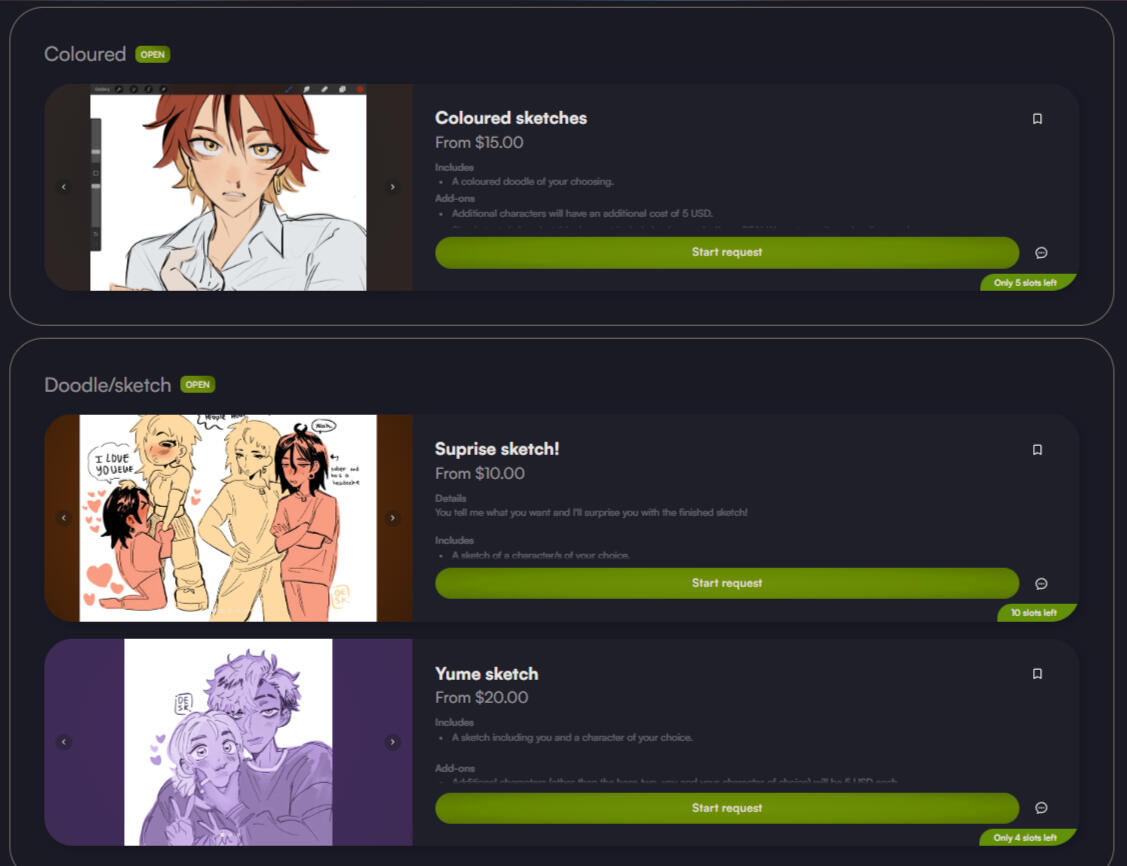Open chat icon beside Suprise sketch request
This screenshot has height=866, width=1127.
[x=1041, y=584]
